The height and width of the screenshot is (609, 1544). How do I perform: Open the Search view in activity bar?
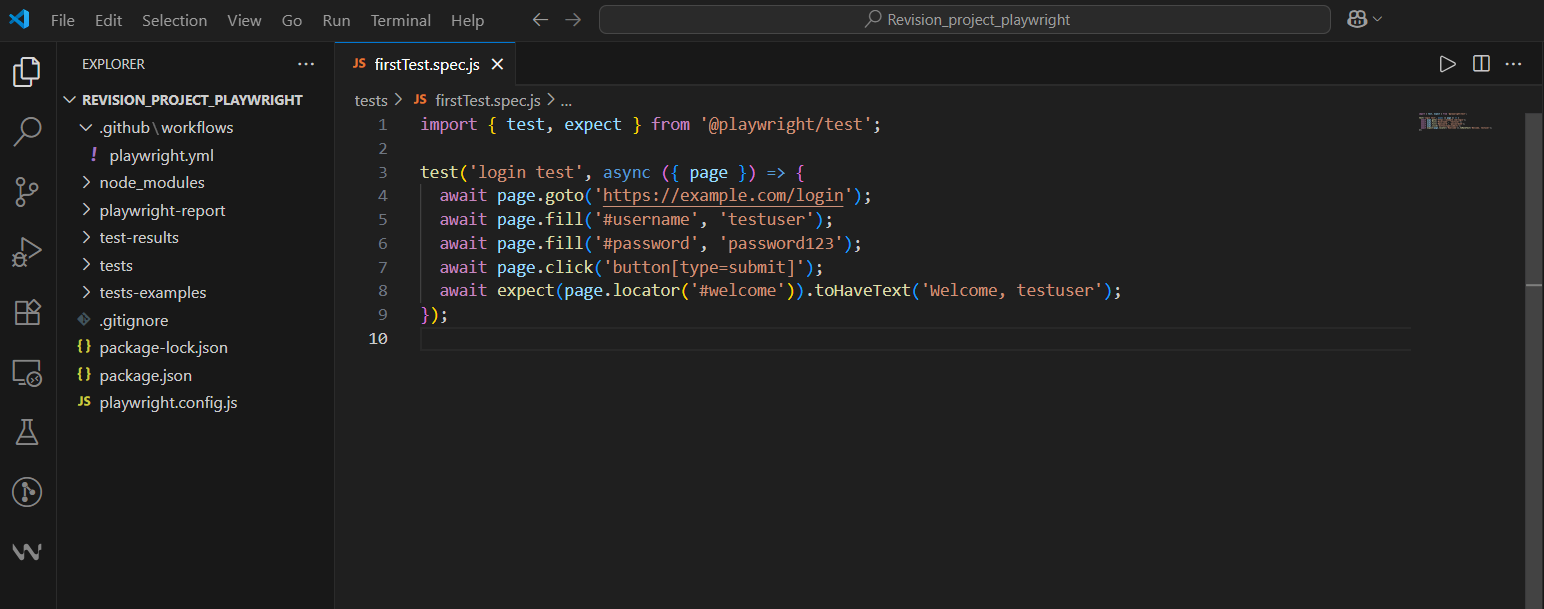coord(27,131)
